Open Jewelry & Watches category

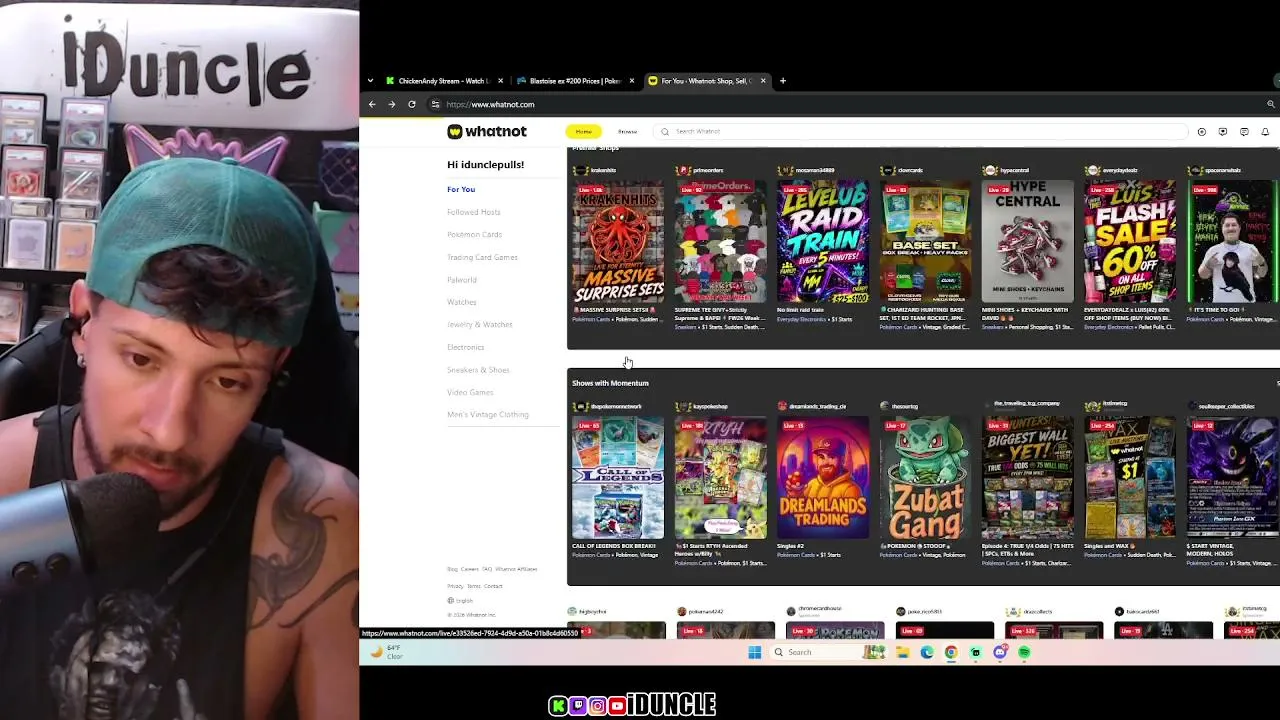480,325
